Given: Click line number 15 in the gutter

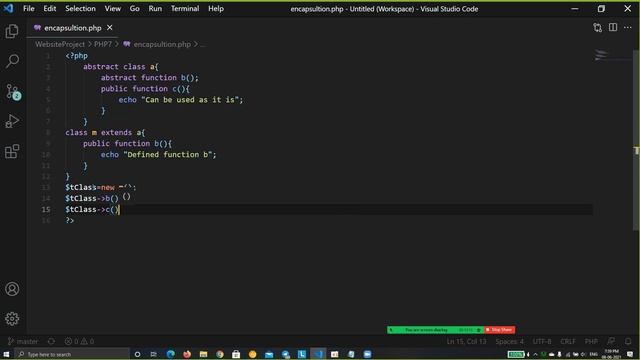Looking at the screenshot, I should [x=46, y=209].
